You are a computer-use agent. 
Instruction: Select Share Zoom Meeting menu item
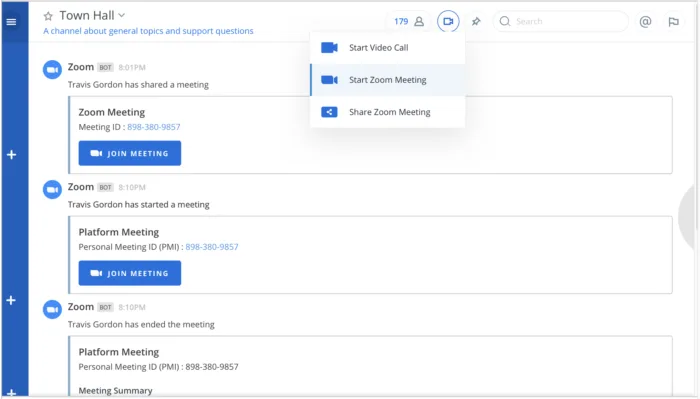point(388,112)
